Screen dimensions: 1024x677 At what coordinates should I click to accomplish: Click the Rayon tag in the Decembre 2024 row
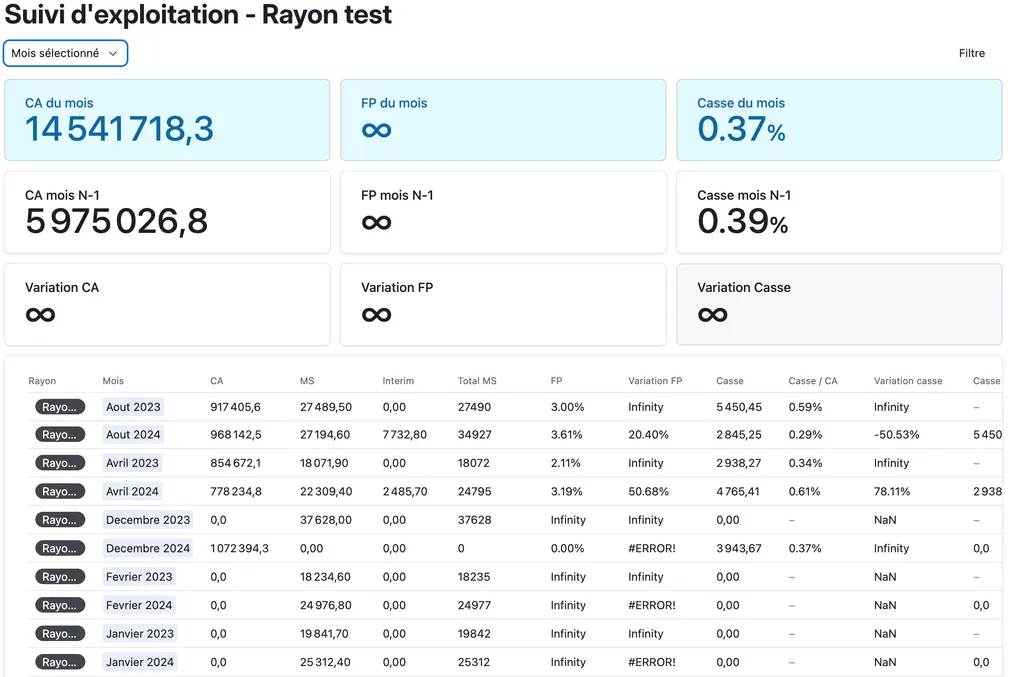point(59,548)
